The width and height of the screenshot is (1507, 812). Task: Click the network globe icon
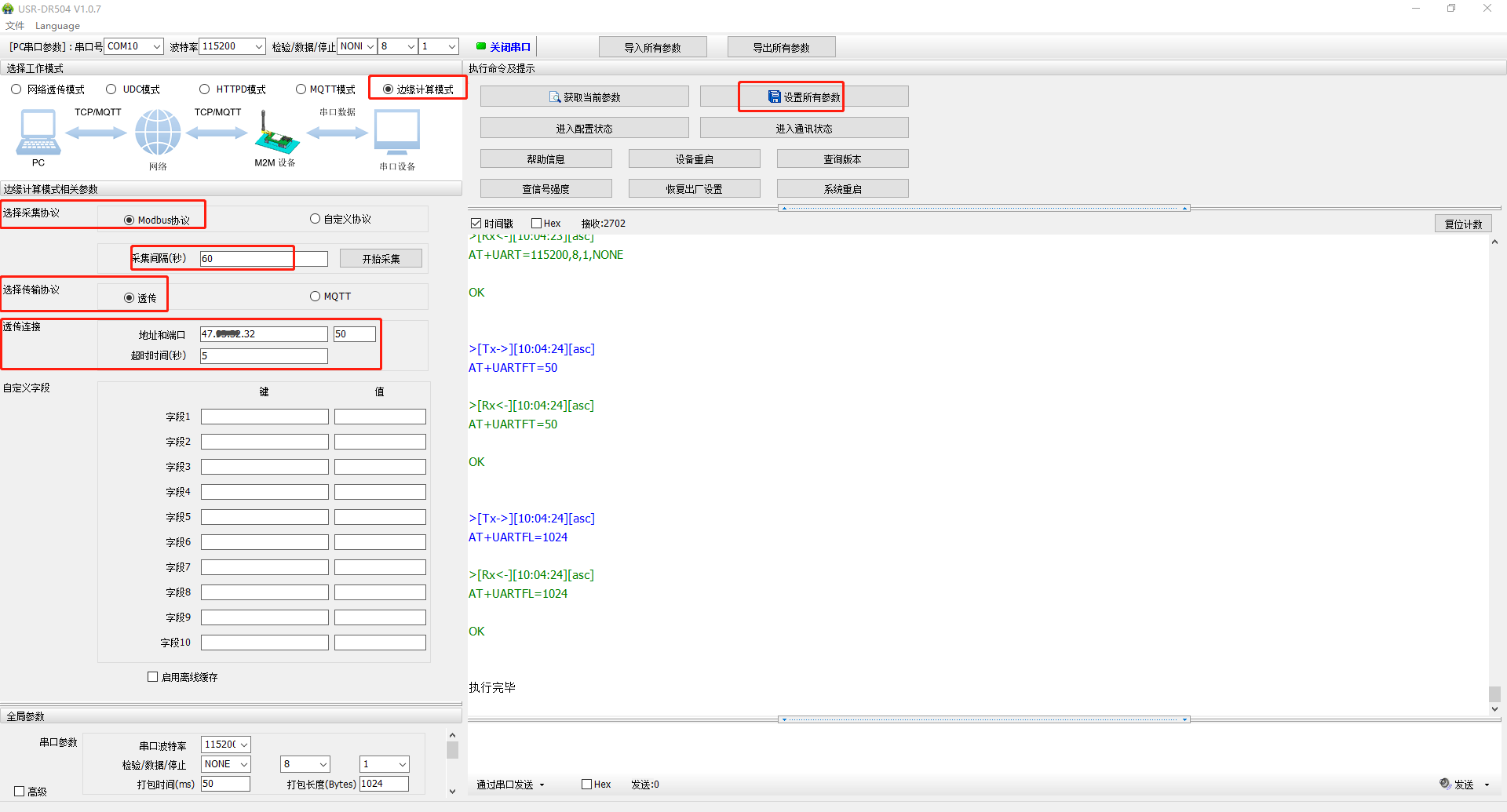(158, 132)
